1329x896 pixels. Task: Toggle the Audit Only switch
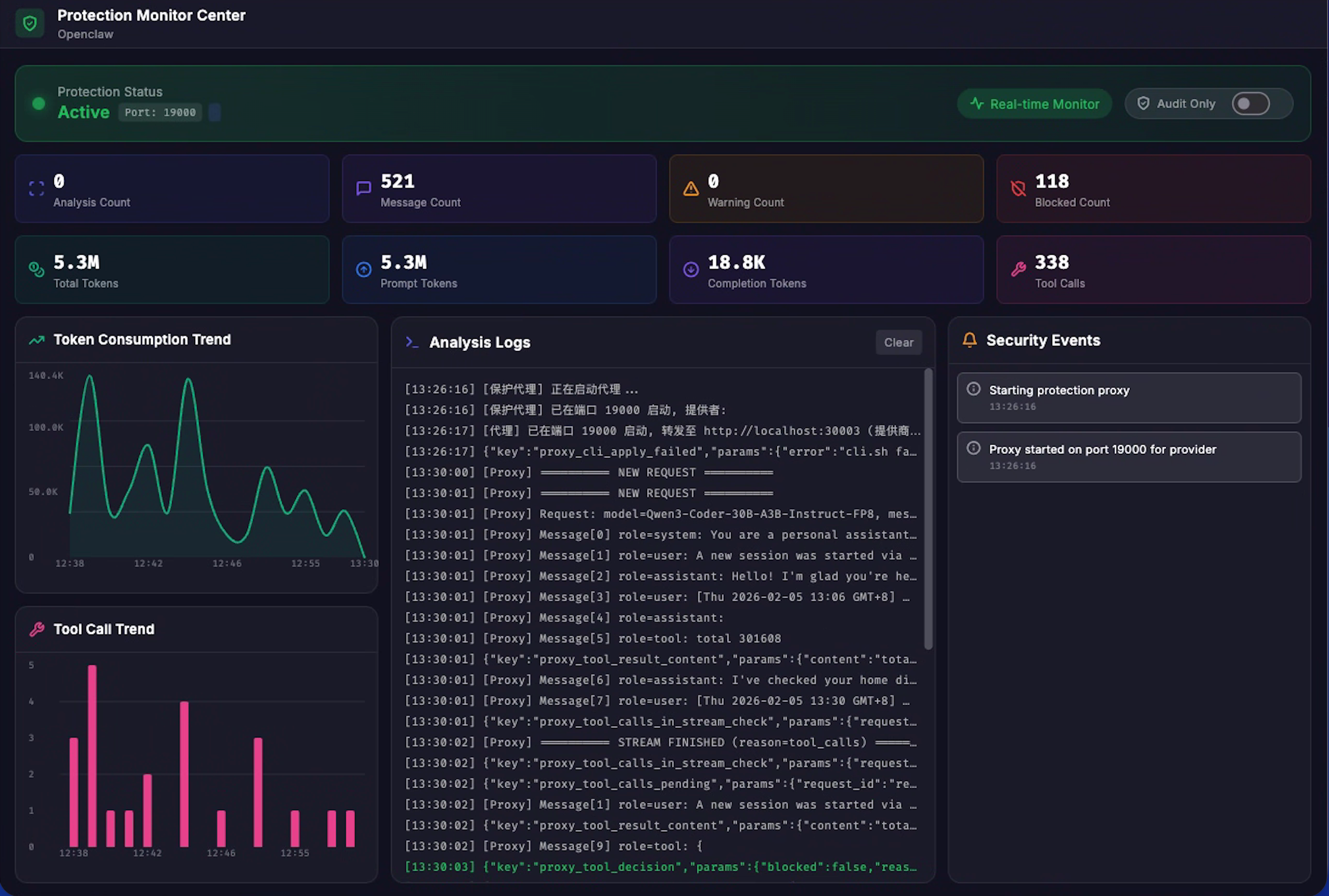tap(1251, 103)
